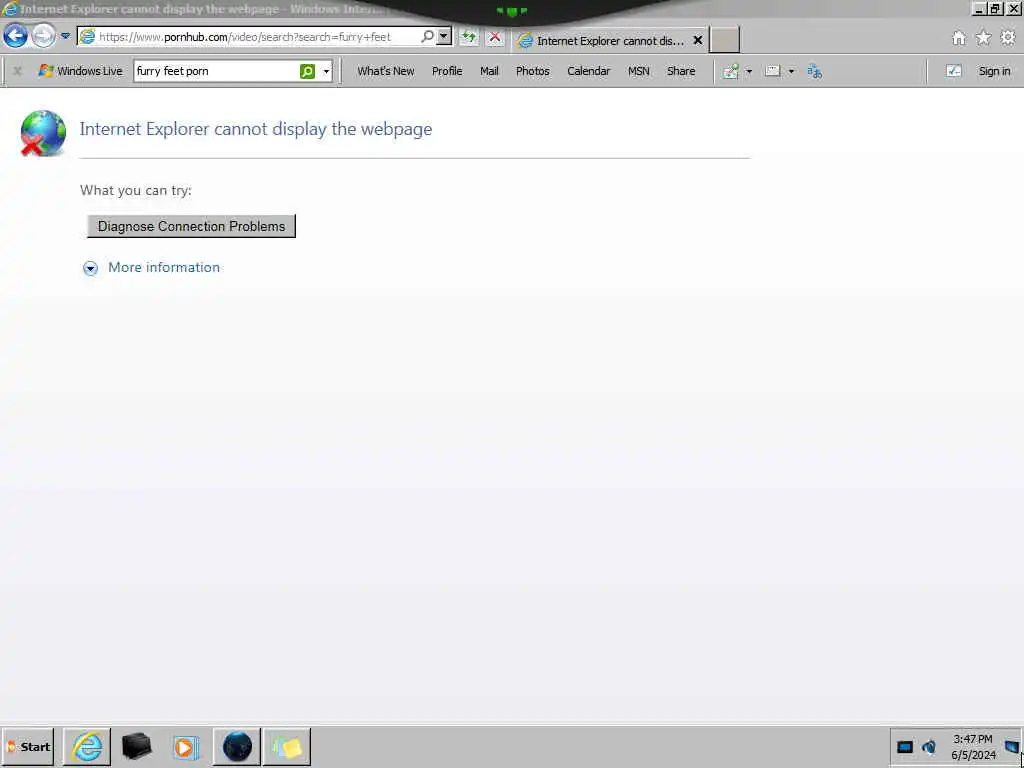Screen dimensions: 1024x768
Task: Open the dark globe taskbar icon
Action: (x=237, y=746)
